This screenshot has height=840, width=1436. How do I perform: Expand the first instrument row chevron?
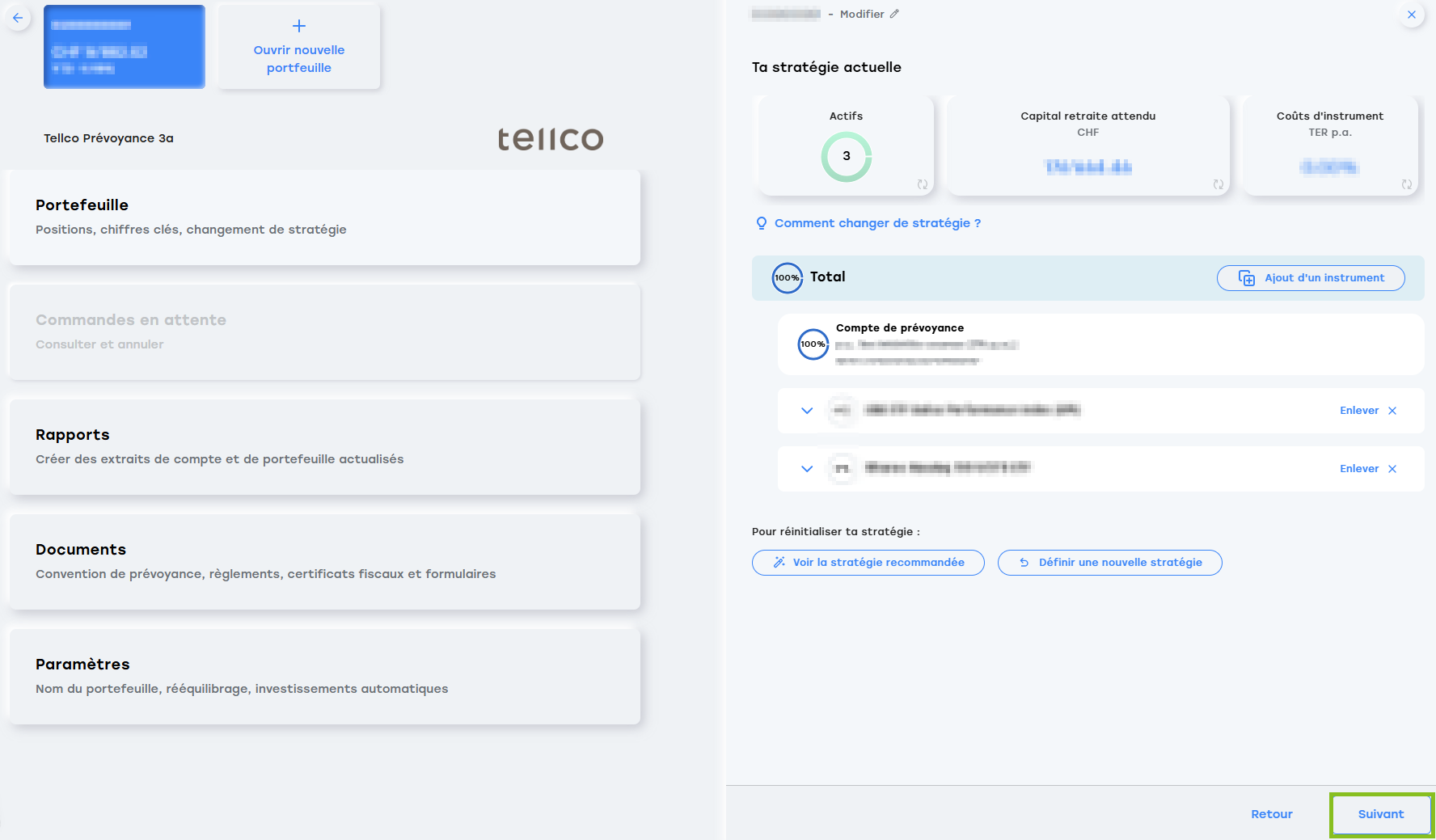tap(807, 411)
